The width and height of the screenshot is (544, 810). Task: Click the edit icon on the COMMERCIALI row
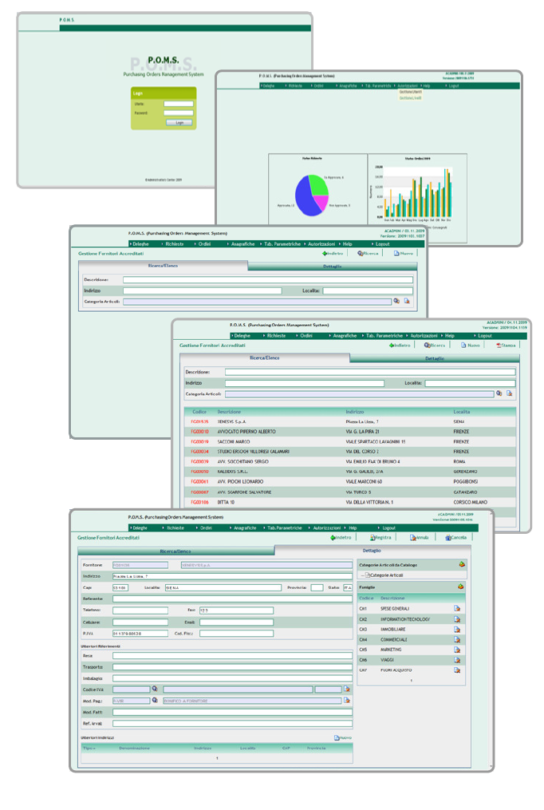457,640
